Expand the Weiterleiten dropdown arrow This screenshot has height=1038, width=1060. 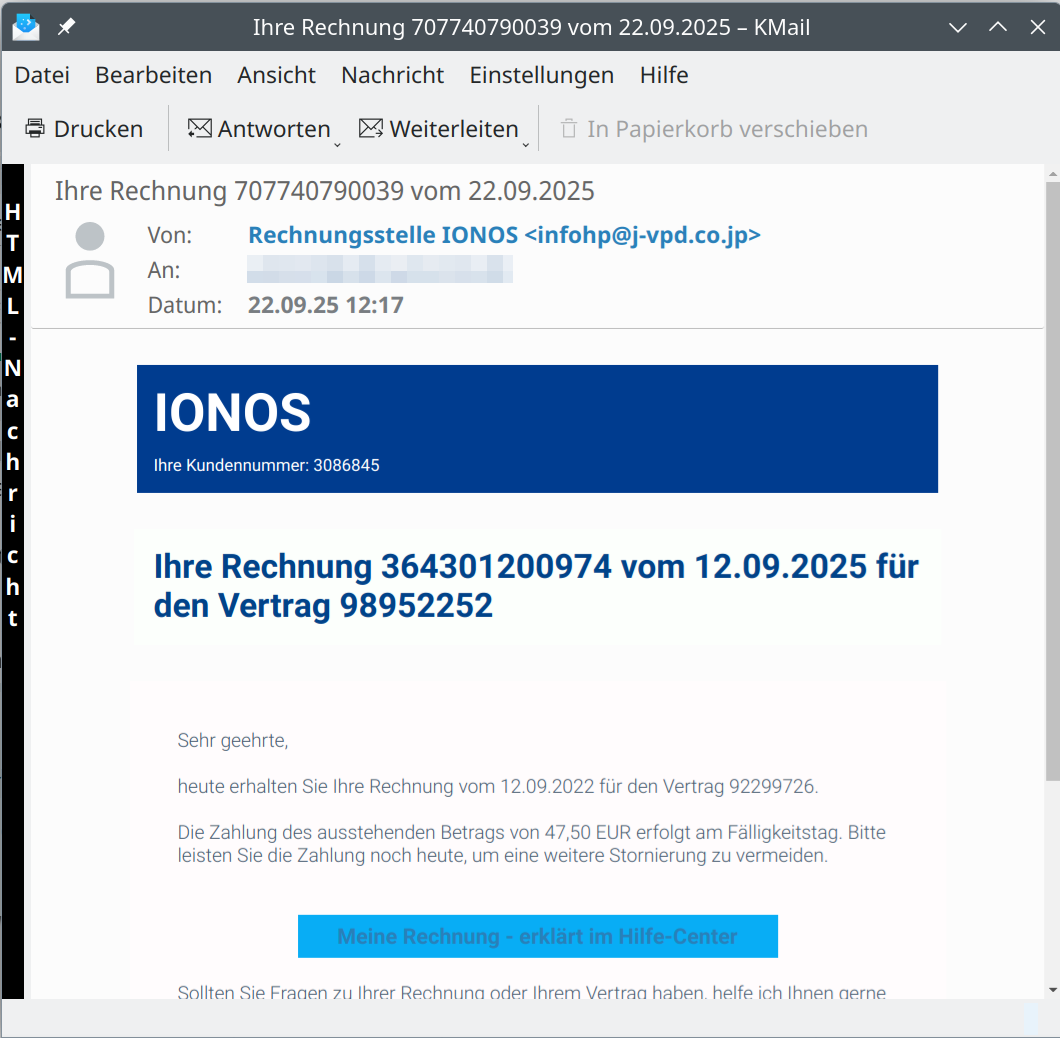pos(525,145)
